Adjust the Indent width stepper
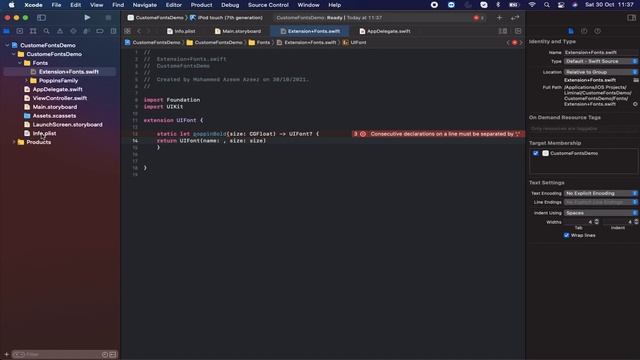The height and width of the screenshot is (360, 640). click(x=636, y=222)
